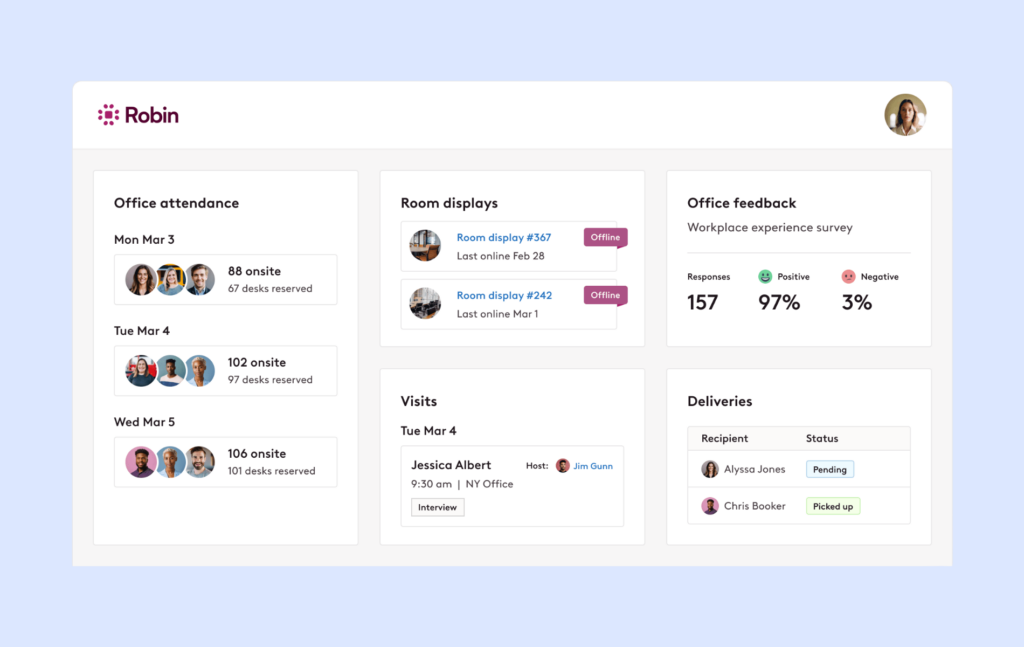Open Tue Mar 4 attendance card, 102 onsite
Image resolution: width=1024 pixels, height=647 pixels.
(x=225, y=371)
